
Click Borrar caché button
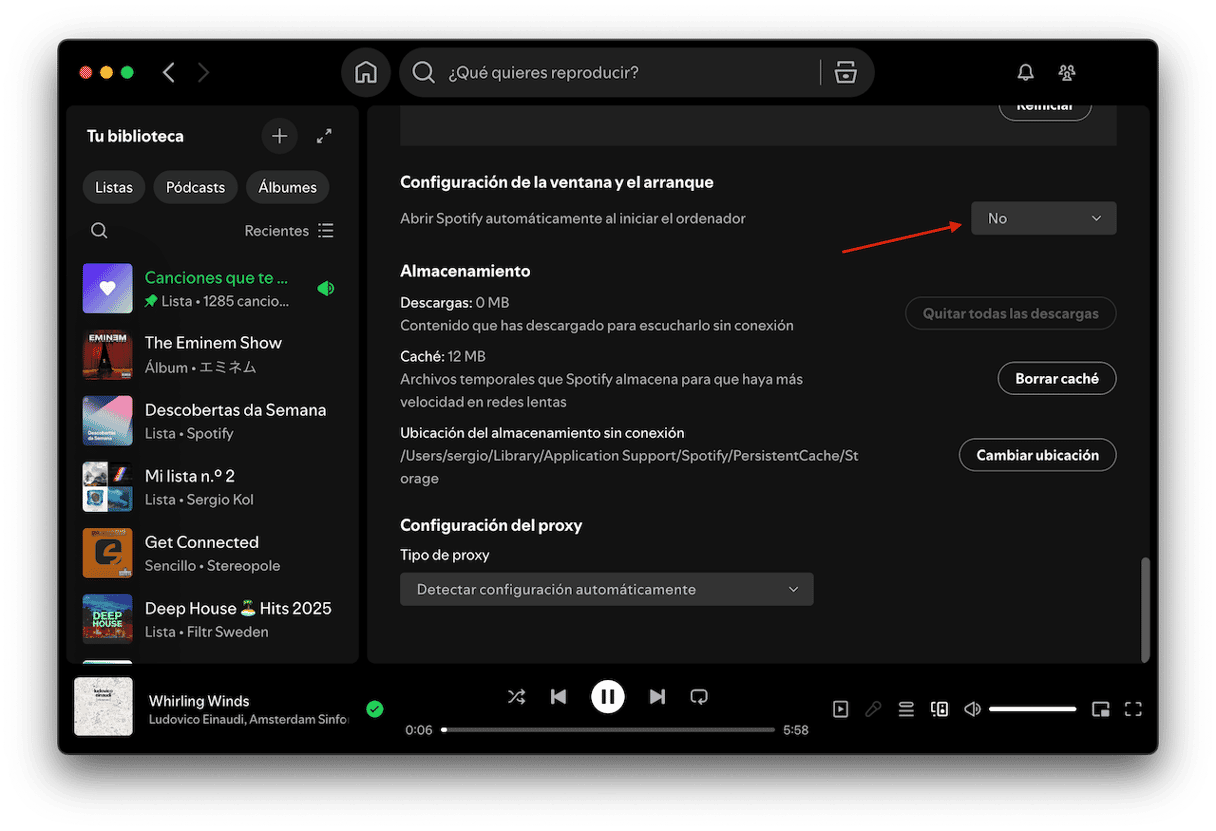(1057, 379)
